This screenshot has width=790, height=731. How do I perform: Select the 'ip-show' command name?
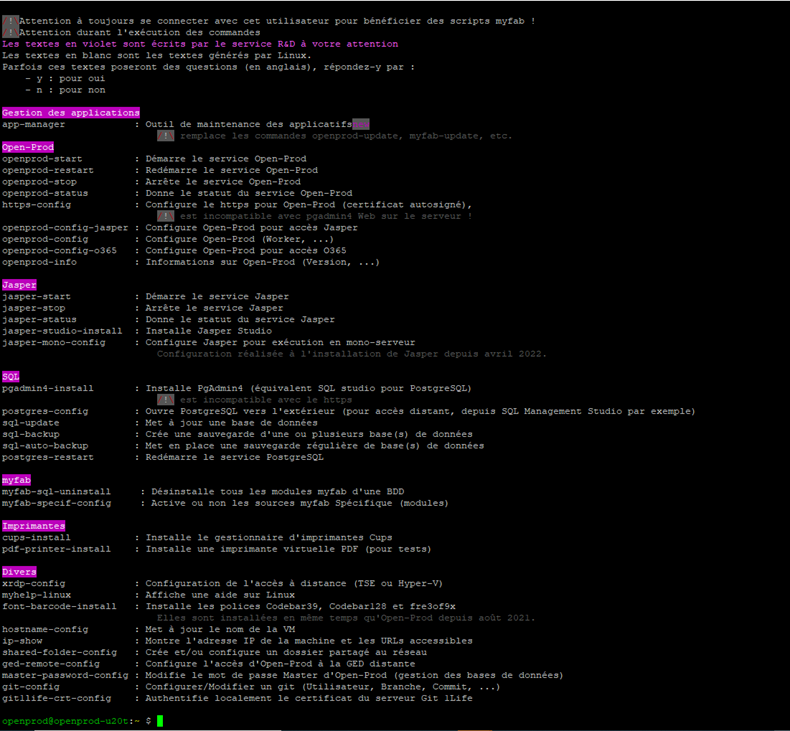[x=22, y=641]
